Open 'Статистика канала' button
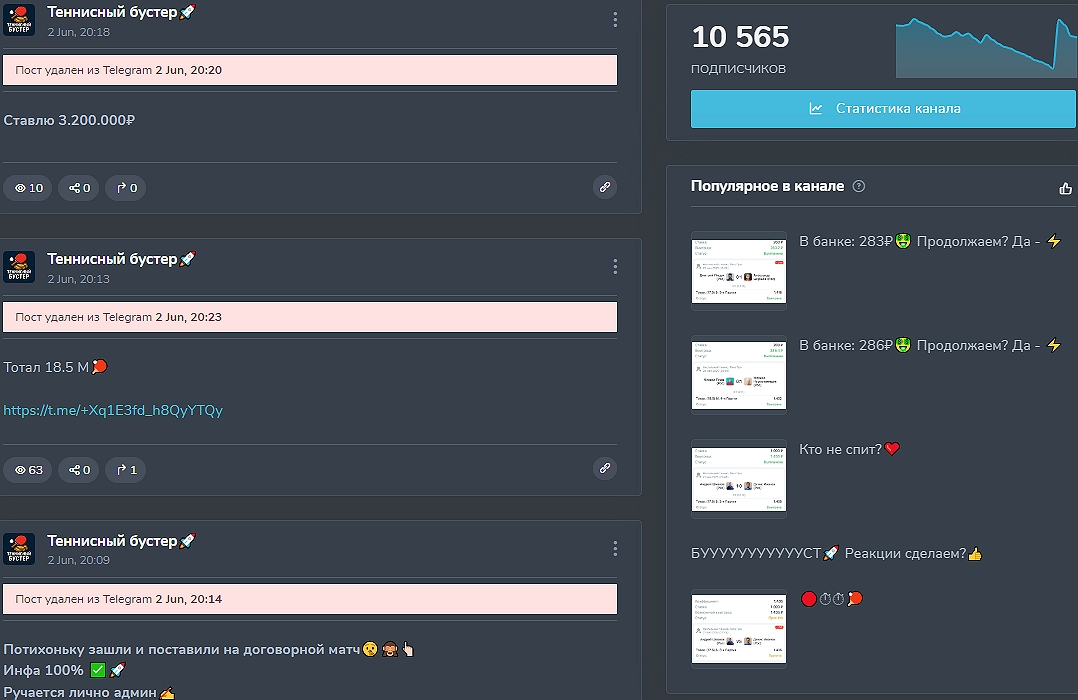 tap(883, 109)
